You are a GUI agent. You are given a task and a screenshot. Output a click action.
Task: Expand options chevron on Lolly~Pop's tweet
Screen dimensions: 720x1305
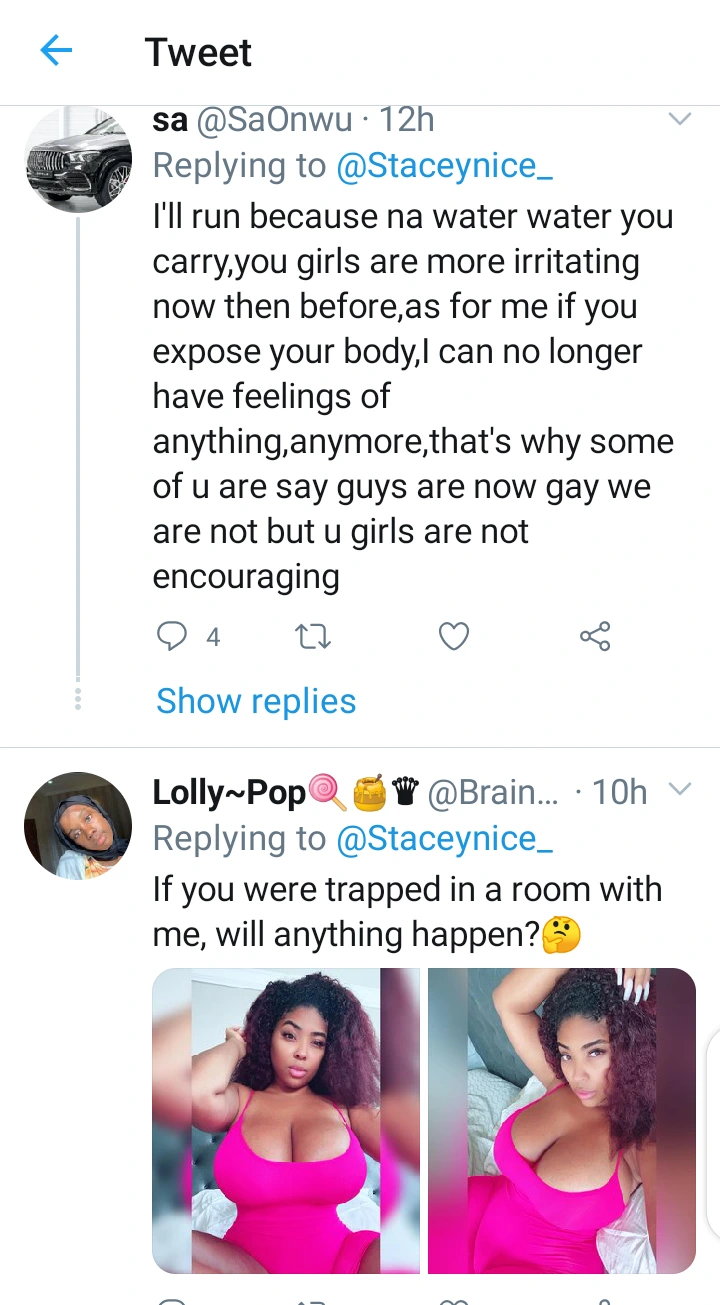[x=680, y=790]
